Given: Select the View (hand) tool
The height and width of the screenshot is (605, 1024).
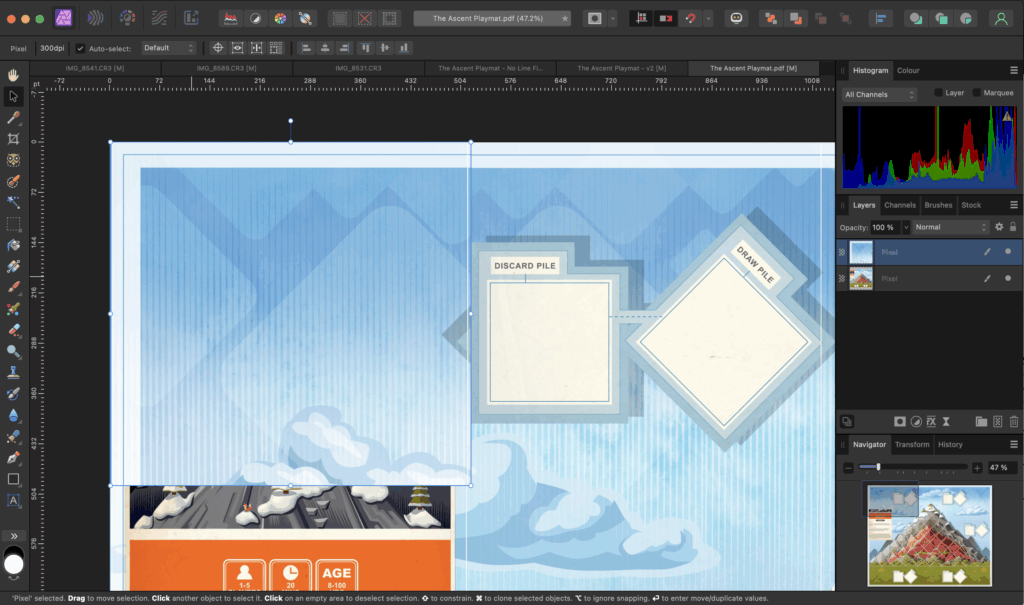Looking at the screenshot, I should point(13,74).
